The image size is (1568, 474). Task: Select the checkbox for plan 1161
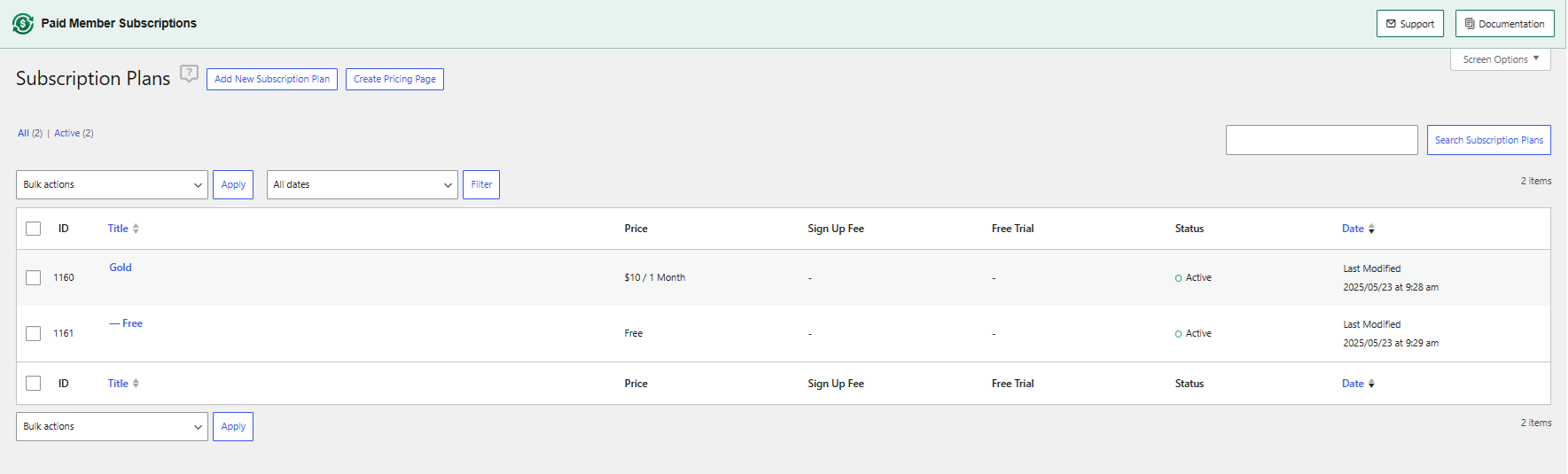(x=34, y=334)
